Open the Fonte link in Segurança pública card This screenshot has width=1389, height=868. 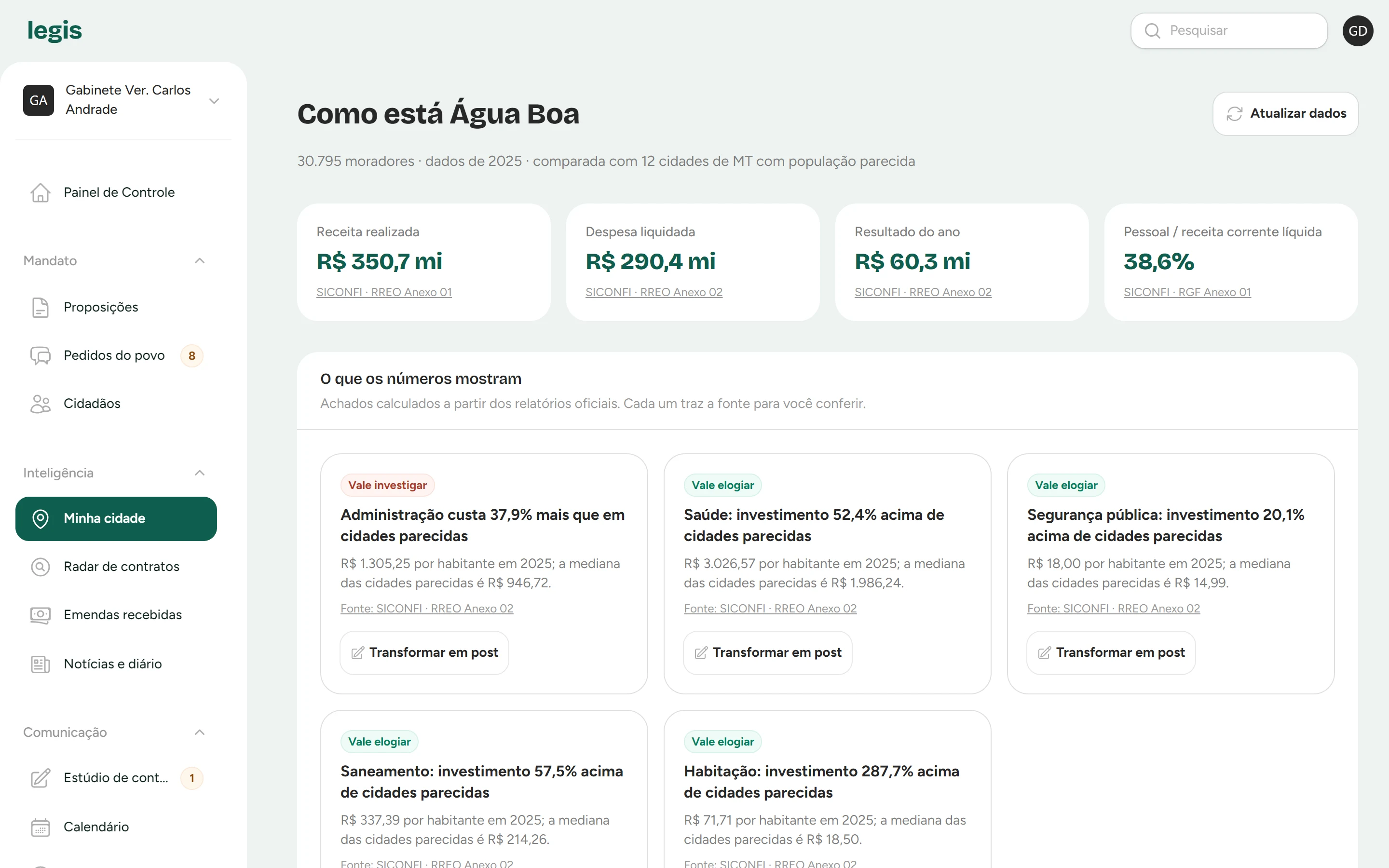pos(1113,609)
